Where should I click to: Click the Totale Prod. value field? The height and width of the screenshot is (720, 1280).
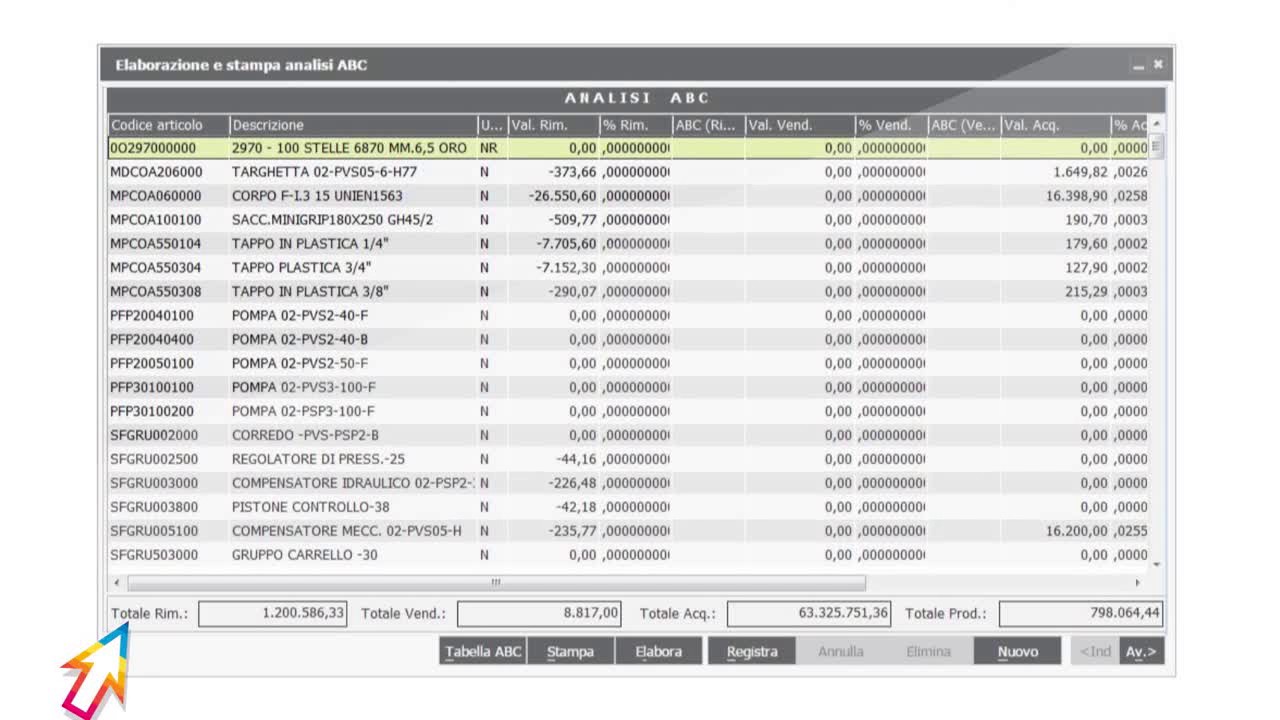click(x=1081, y=613)
